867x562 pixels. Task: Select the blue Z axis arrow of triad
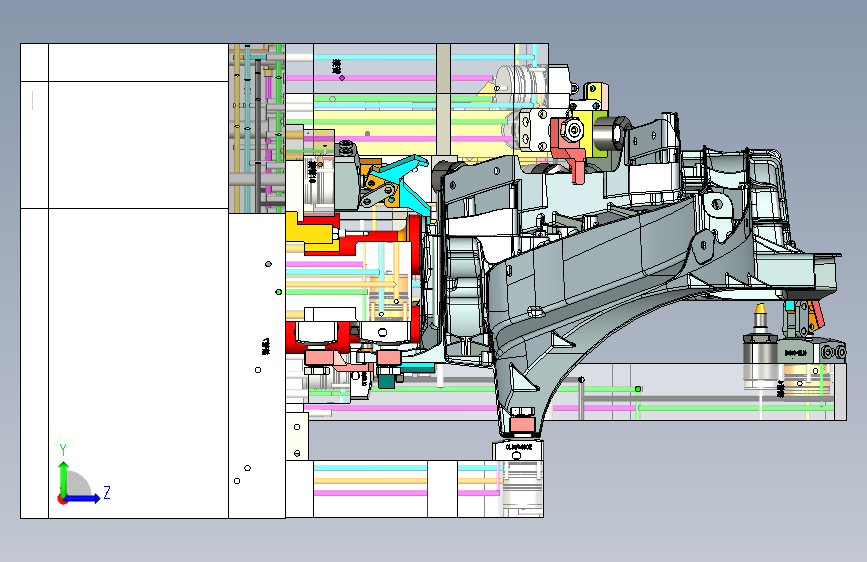pos(83,498)
